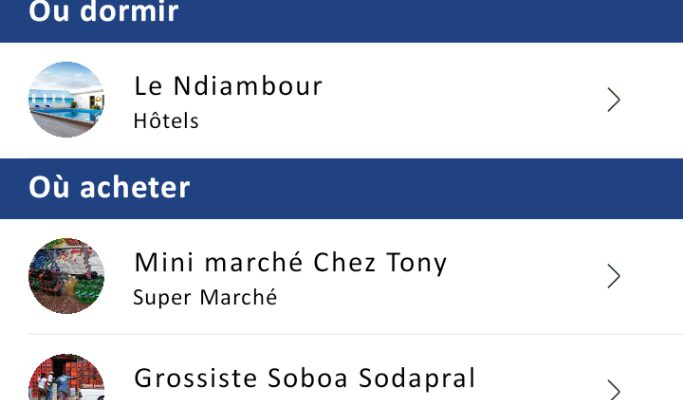Image resolution: width=683 pixels, height=400 pixels.
Task: Tap the Grossiste Soboa Sodapral round thumbnail
Action: click(66, 380)
